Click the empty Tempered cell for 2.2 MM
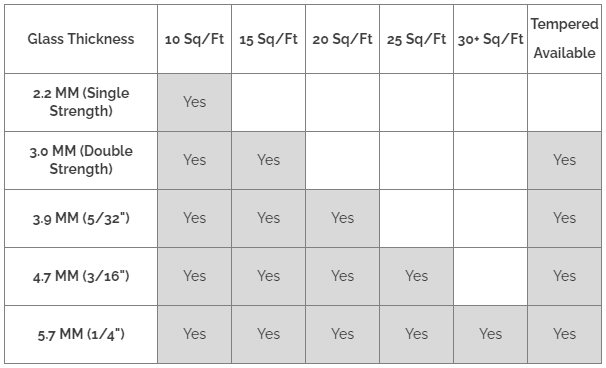The width and height of the screenshot is (606, 368). coord(564,102)
